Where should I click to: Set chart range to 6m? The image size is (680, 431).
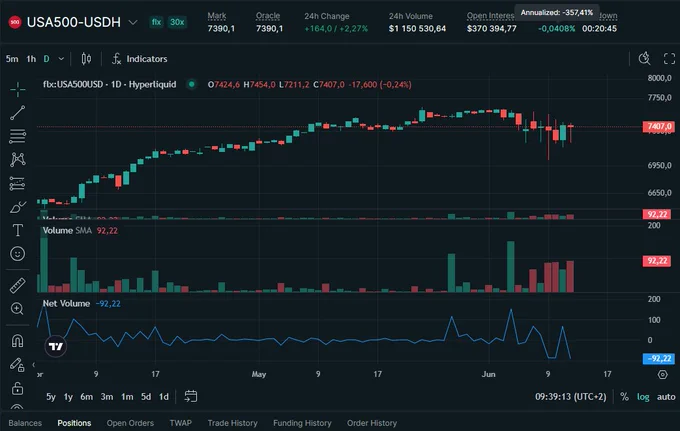86,397
